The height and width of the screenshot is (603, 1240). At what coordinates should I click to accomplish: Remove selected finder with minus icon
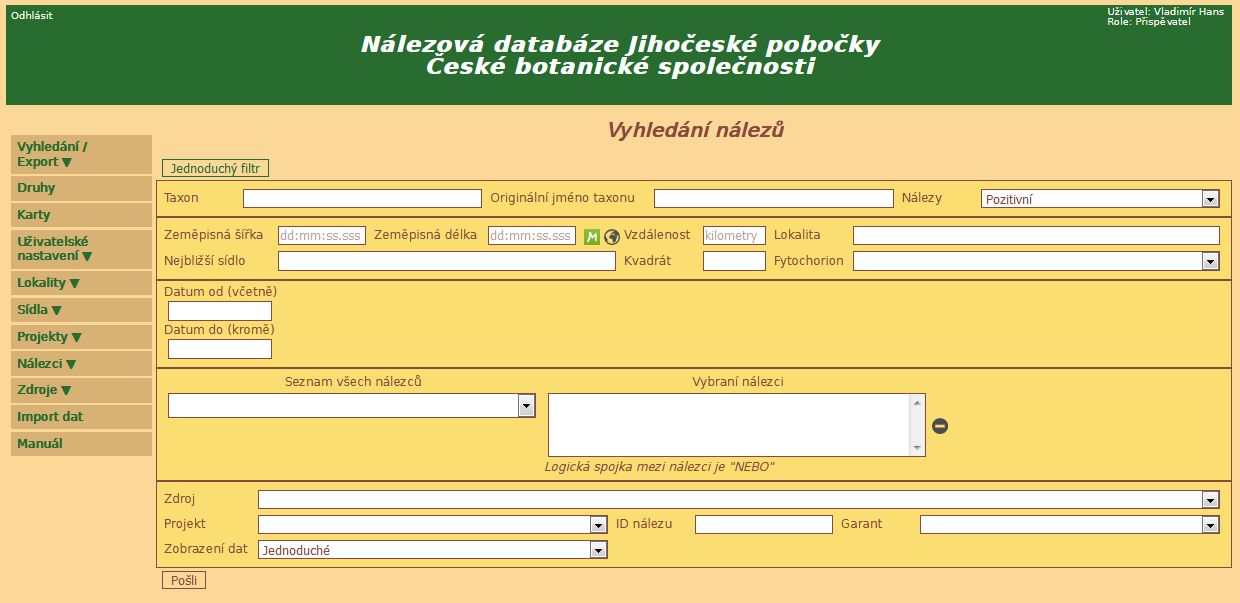(x=940, y=426)
